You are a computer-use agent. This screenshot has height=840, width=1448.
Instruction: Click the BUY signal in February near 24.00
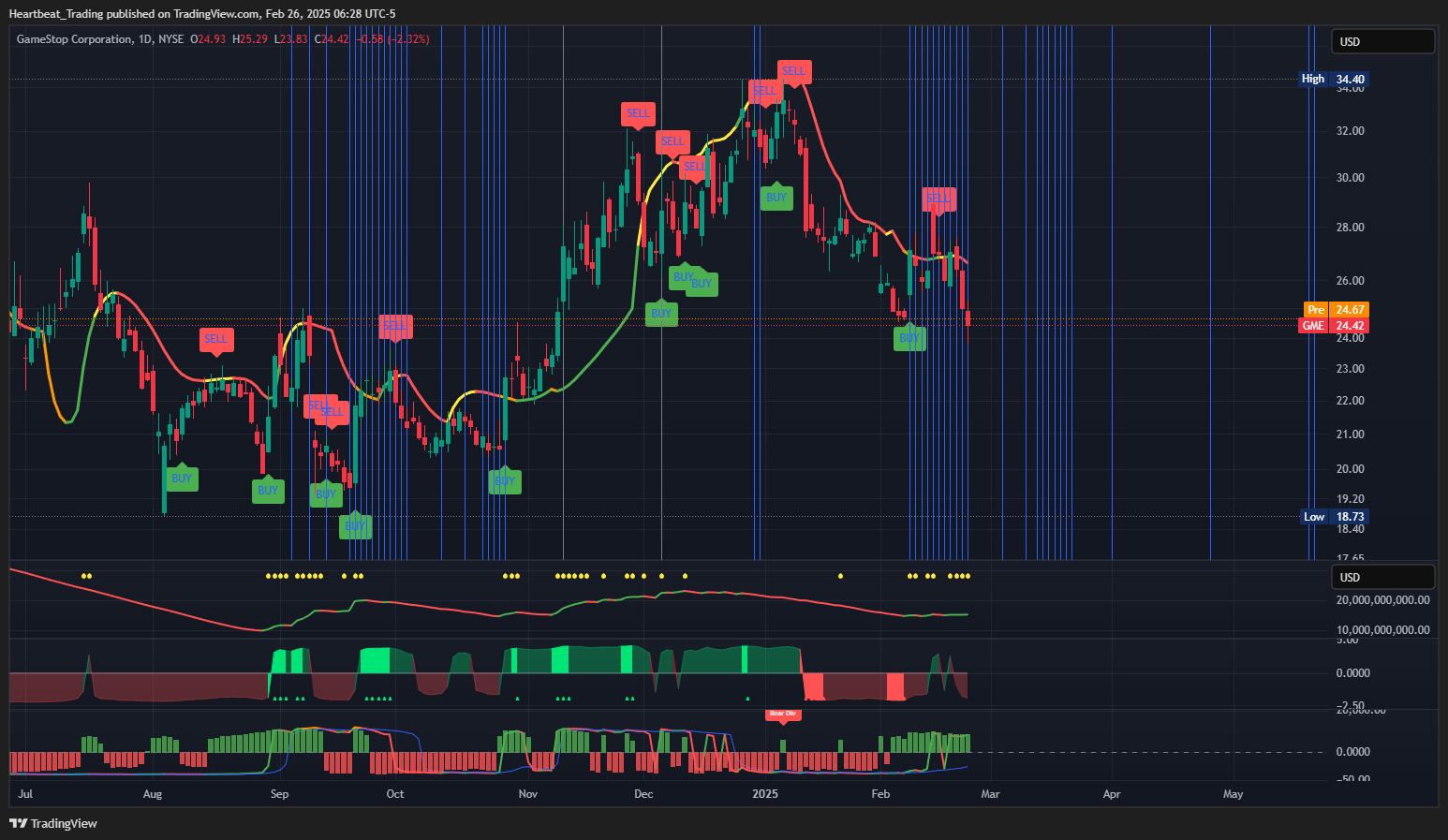pyautogui.click(x=909, y=338)
